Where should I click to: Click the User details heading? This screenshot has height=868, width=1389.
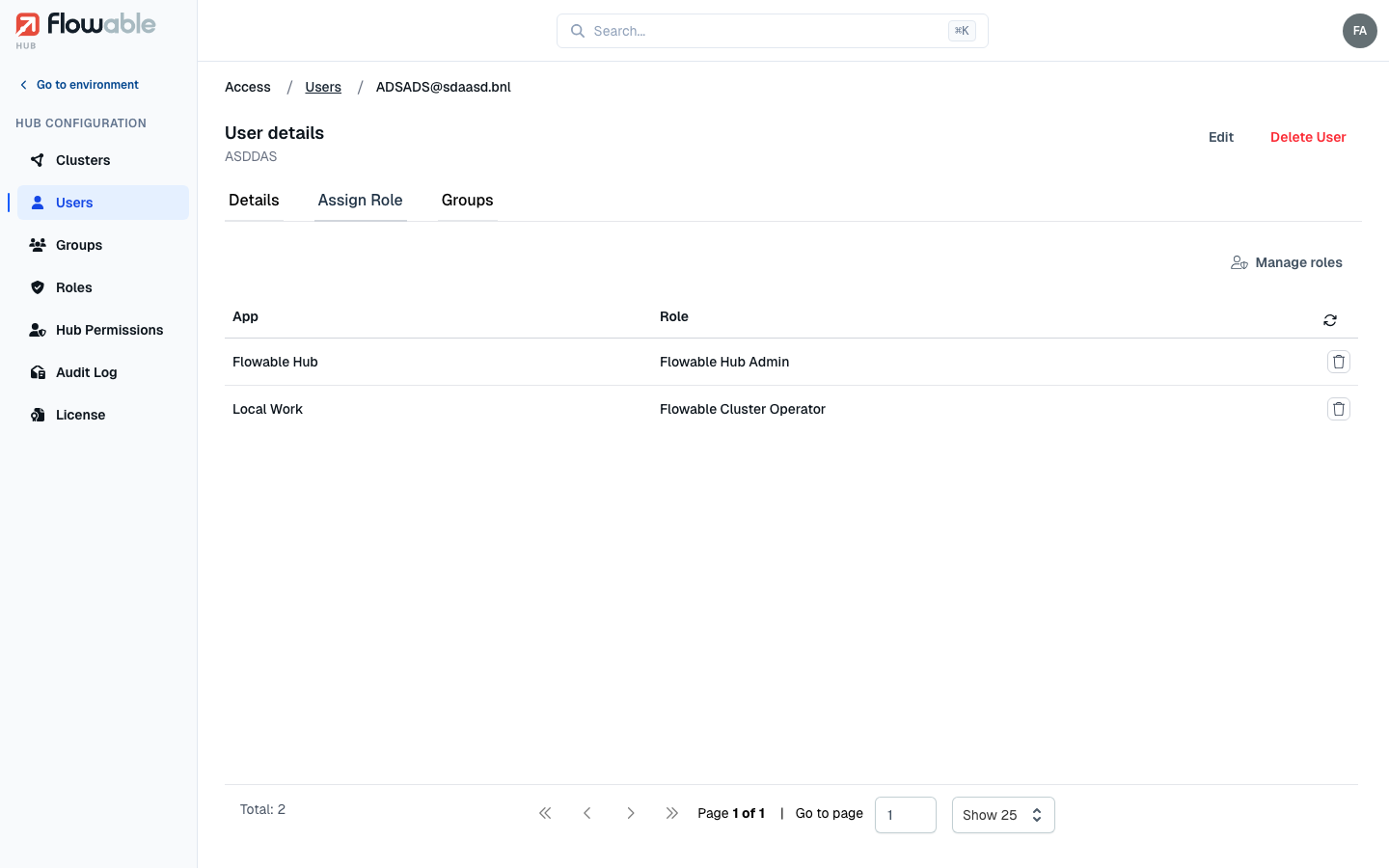274,133
